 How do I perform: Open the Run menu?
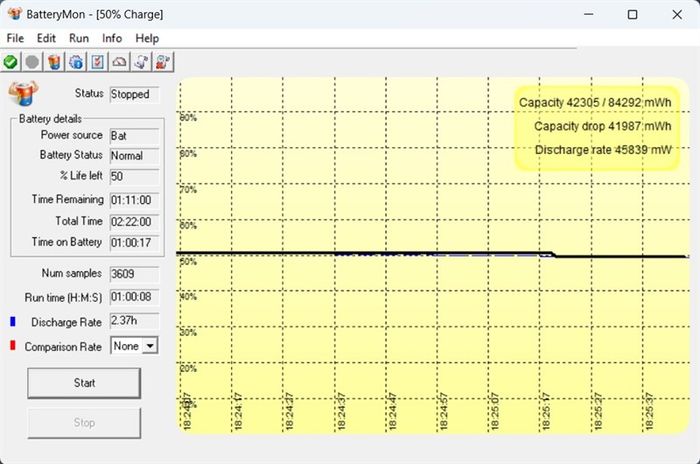point(79,38)
